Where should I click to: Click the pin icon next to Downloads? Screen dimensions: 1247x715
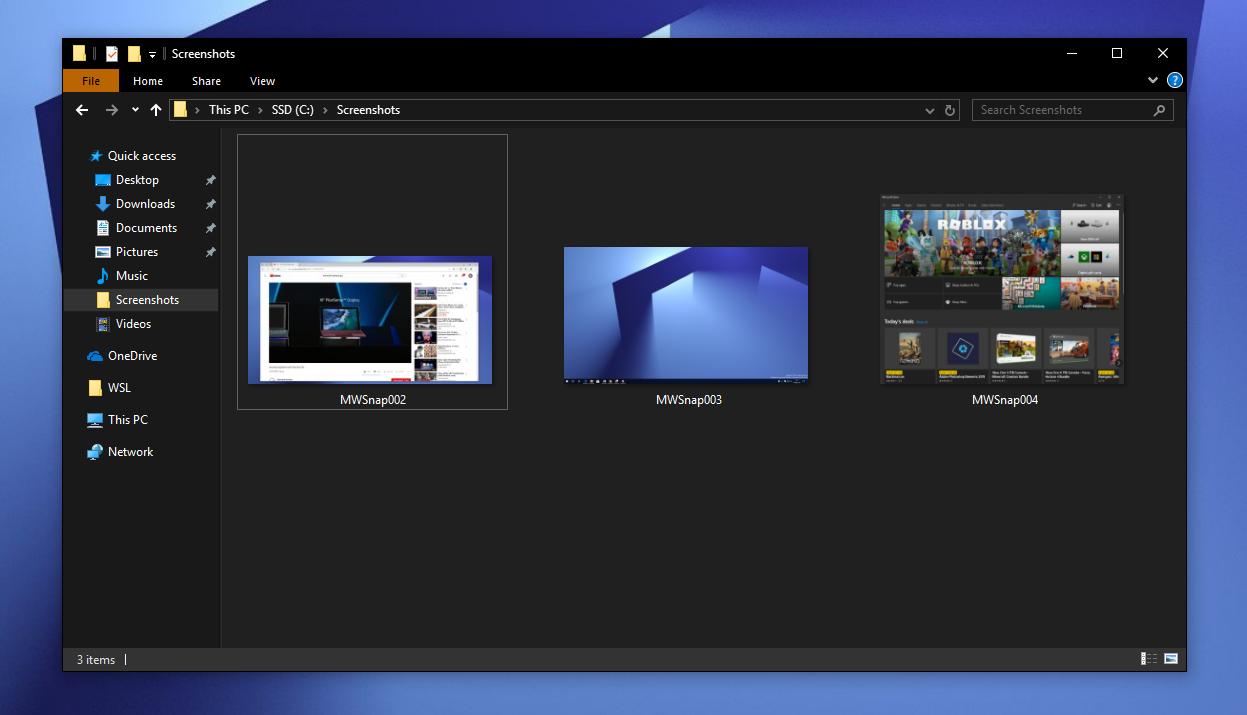tap(210, 204)
